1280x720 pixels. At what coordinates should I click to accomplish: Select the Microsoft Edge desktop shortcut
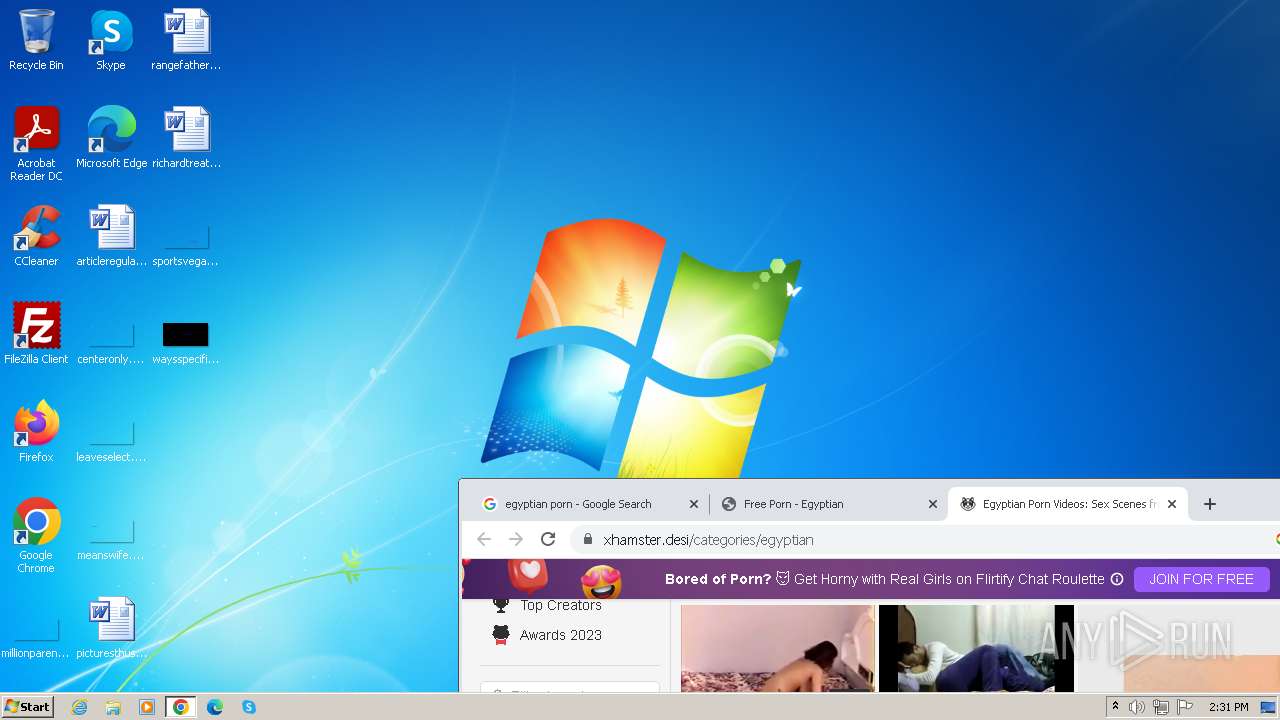tap(111, 138)
